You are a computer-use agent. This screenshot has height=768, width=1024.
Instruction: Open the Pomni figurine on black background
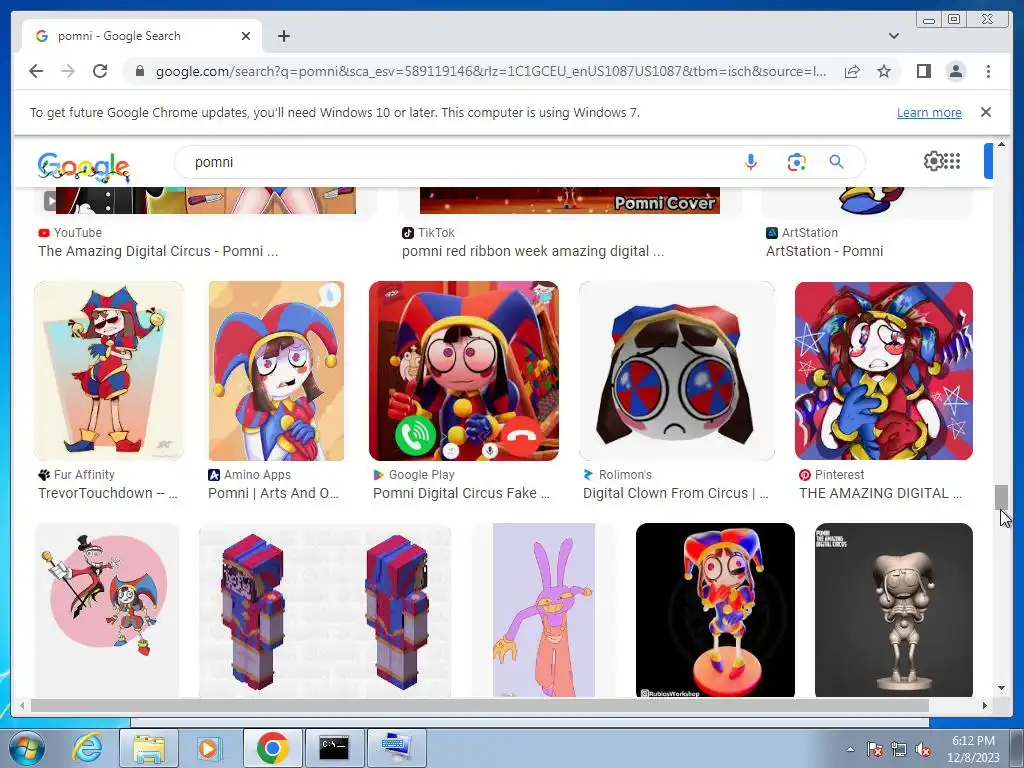click(x=715, y=610)
